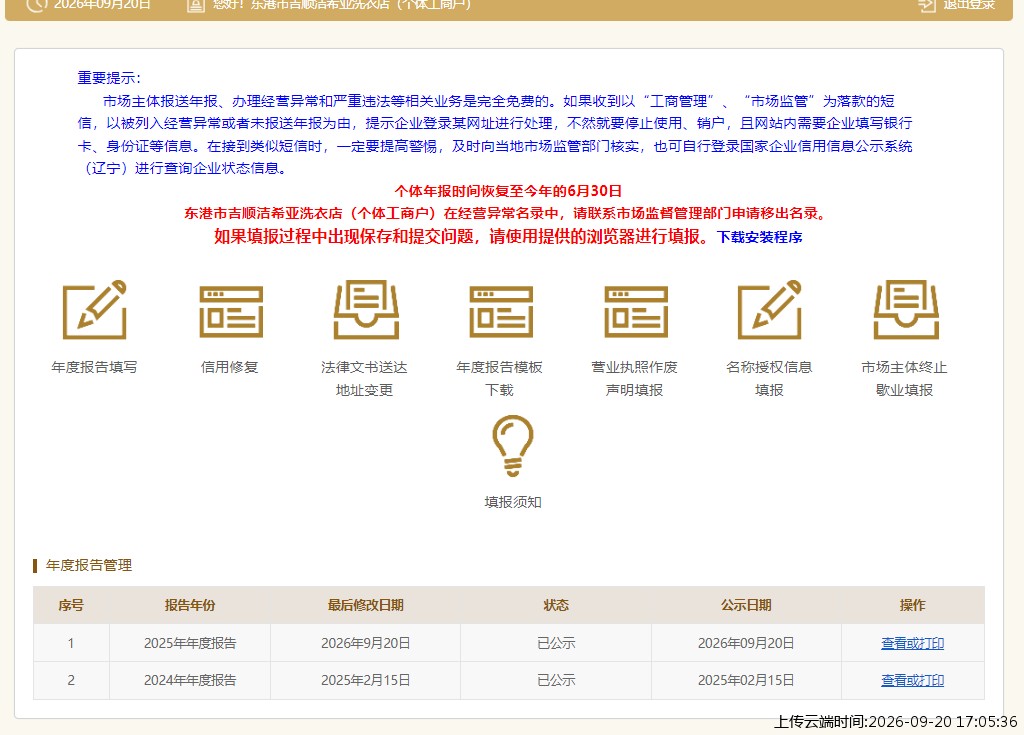This screenshot has width=1024, height=735.
Task: Click the 操作 column header
Action: pyautogui.click(x=912, y=606)
